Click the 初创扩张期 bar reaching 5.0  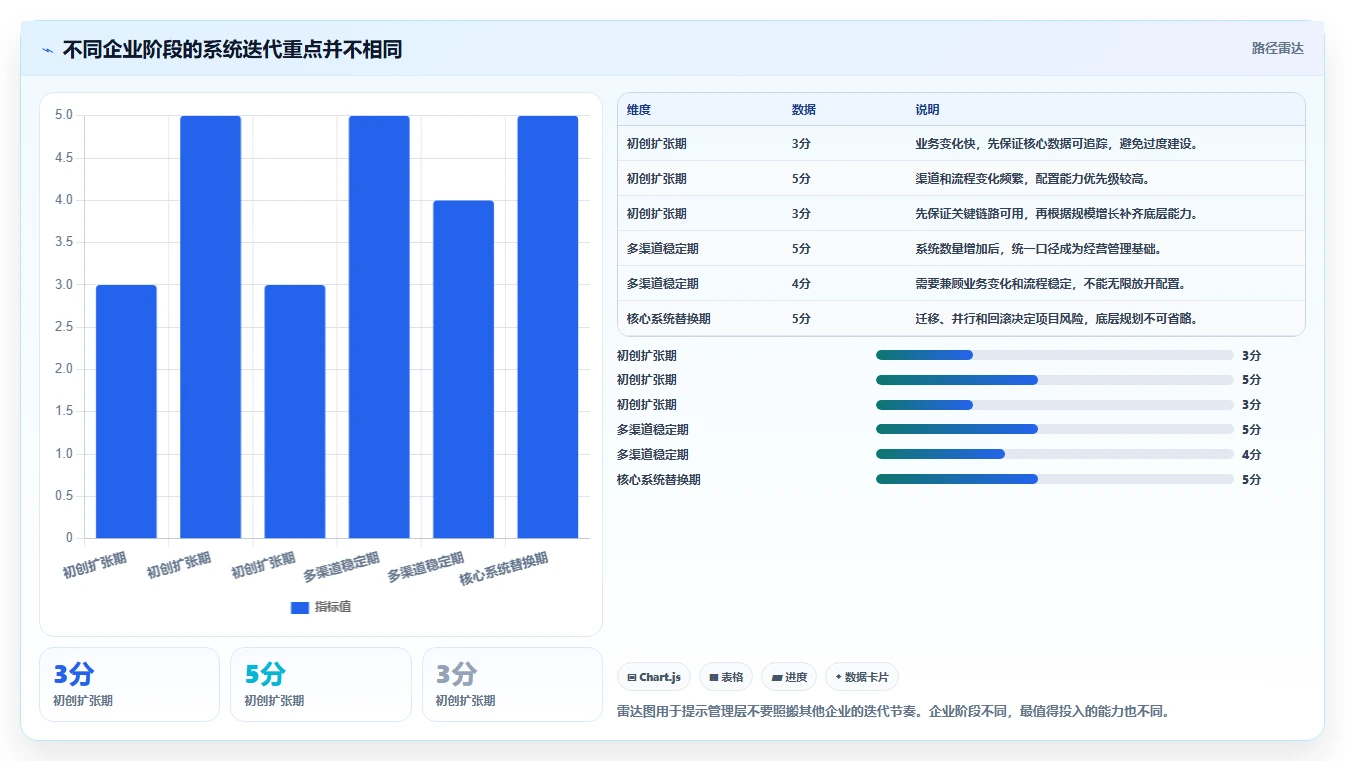click(210, 327)
